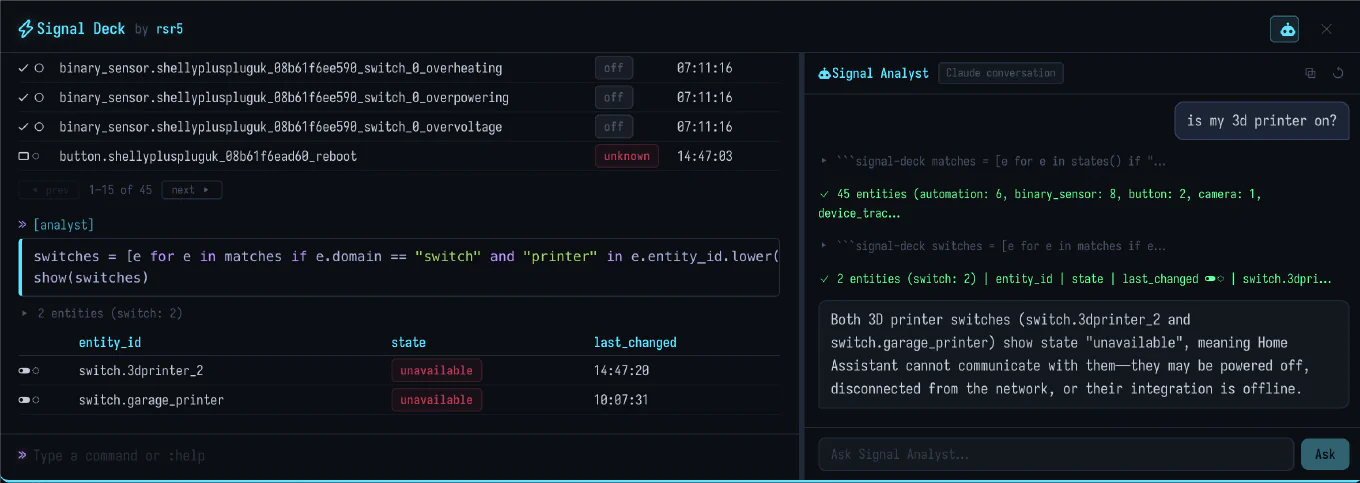Select the switch_0_overpowering entity name
Screen dimensions: 1360x483
point(284,97)
